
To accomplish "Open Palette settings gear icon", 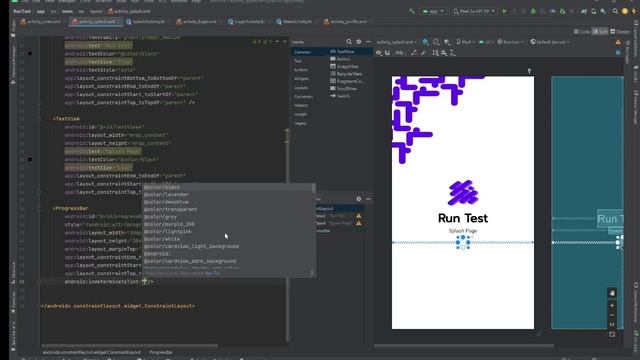I will coord(358,42).
